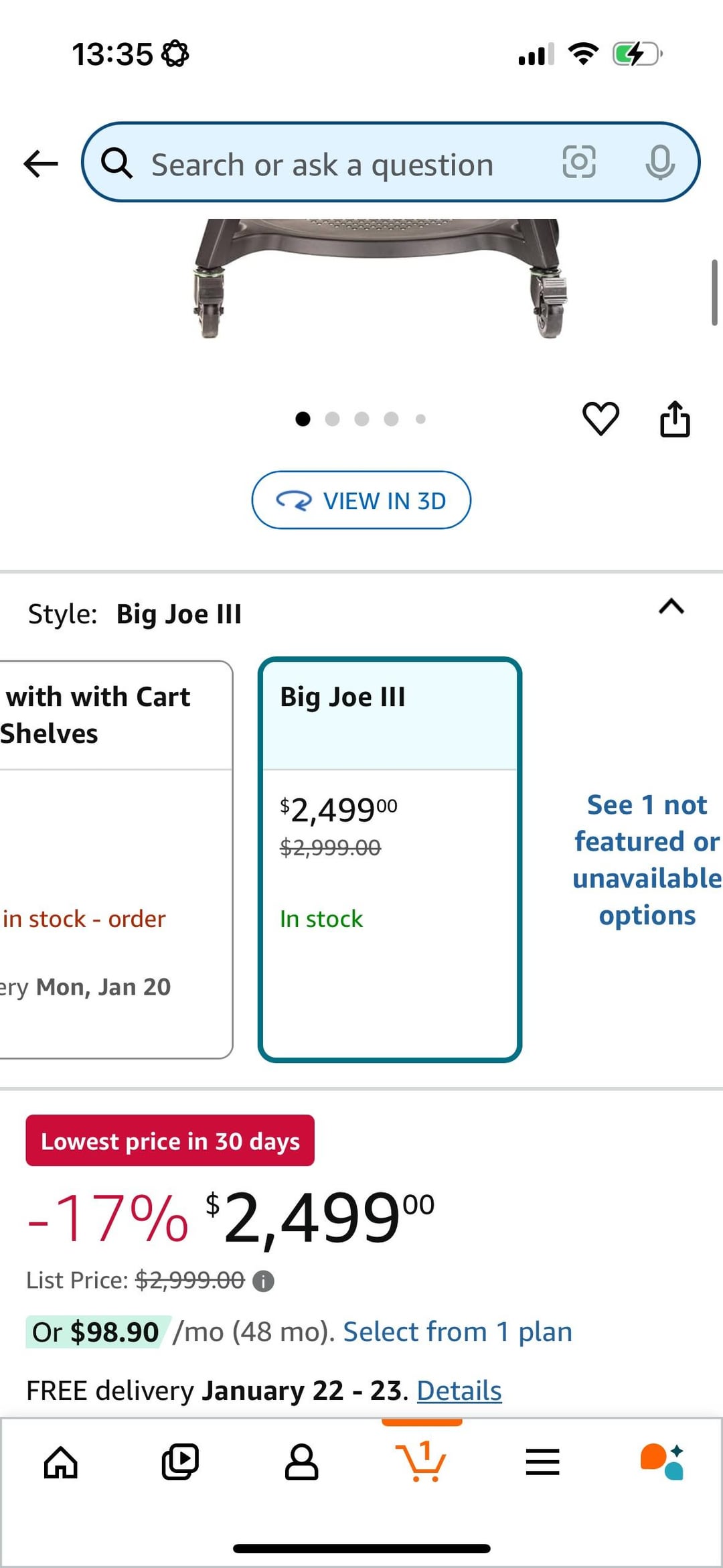This screenshot has height=1568, width=723.
Task: Tap the share icon
Action: [x=675, y=419]
